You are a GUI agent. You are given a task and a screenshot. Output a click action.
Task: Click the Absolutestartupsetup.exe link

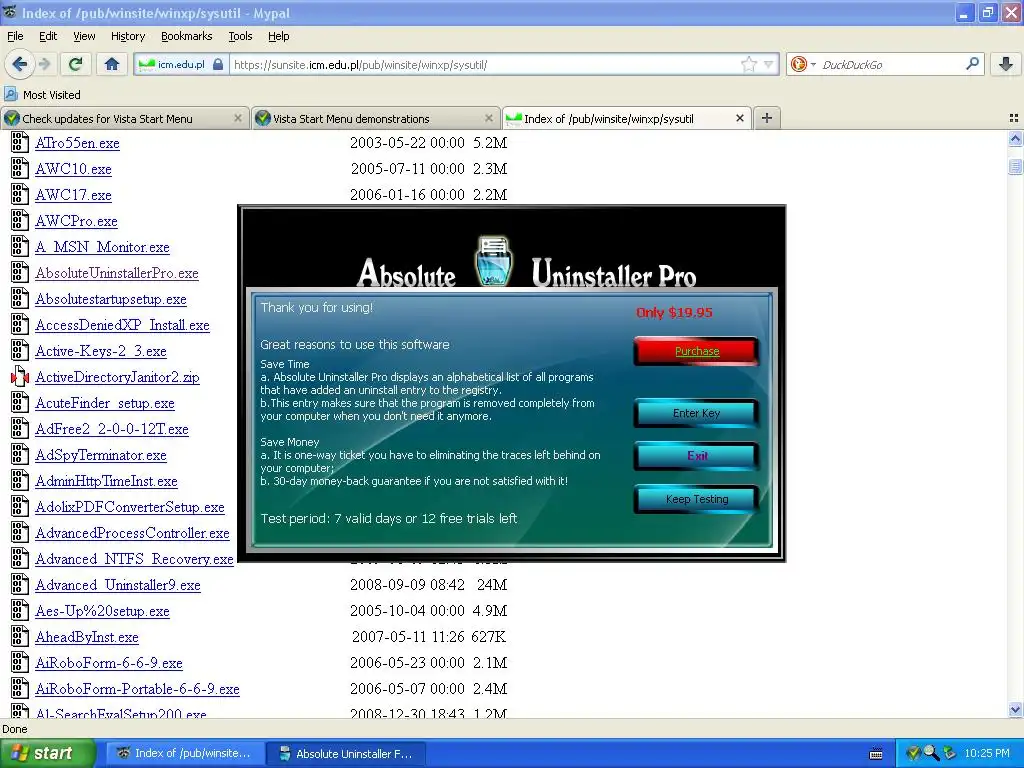[x=111, y=299]
